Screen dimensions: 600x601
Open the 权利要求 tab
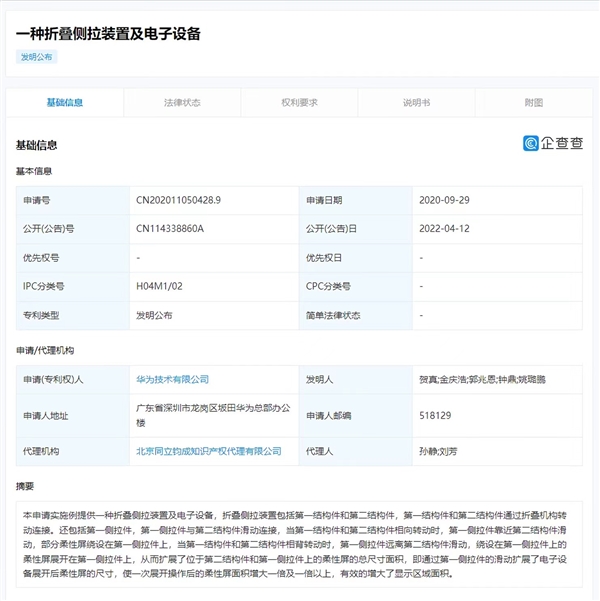click(300, 102)
